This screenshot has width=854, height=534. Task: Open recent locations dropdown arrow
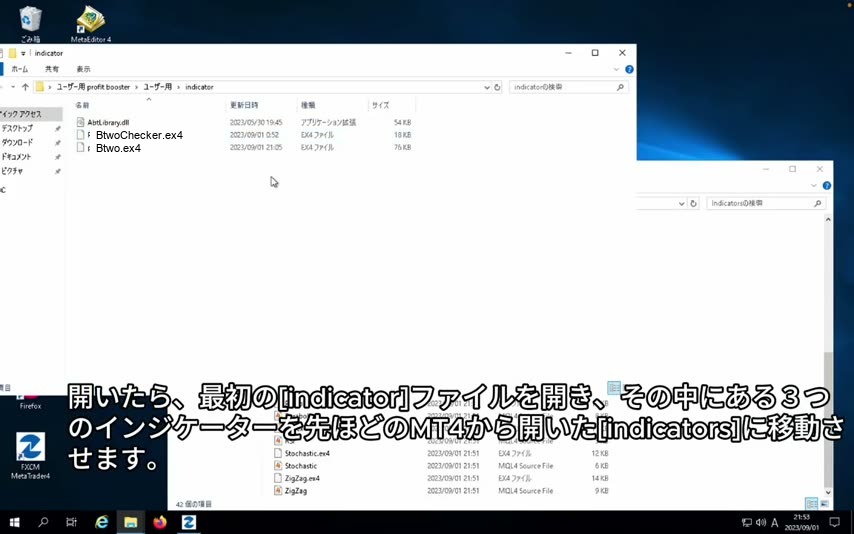[13, 87]
